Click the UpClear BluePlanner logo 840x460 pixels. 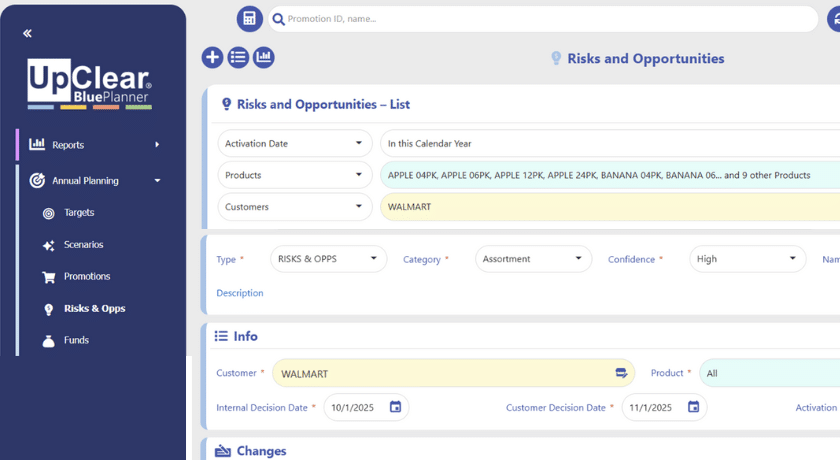pyautogui.click(x=90, y=84)
